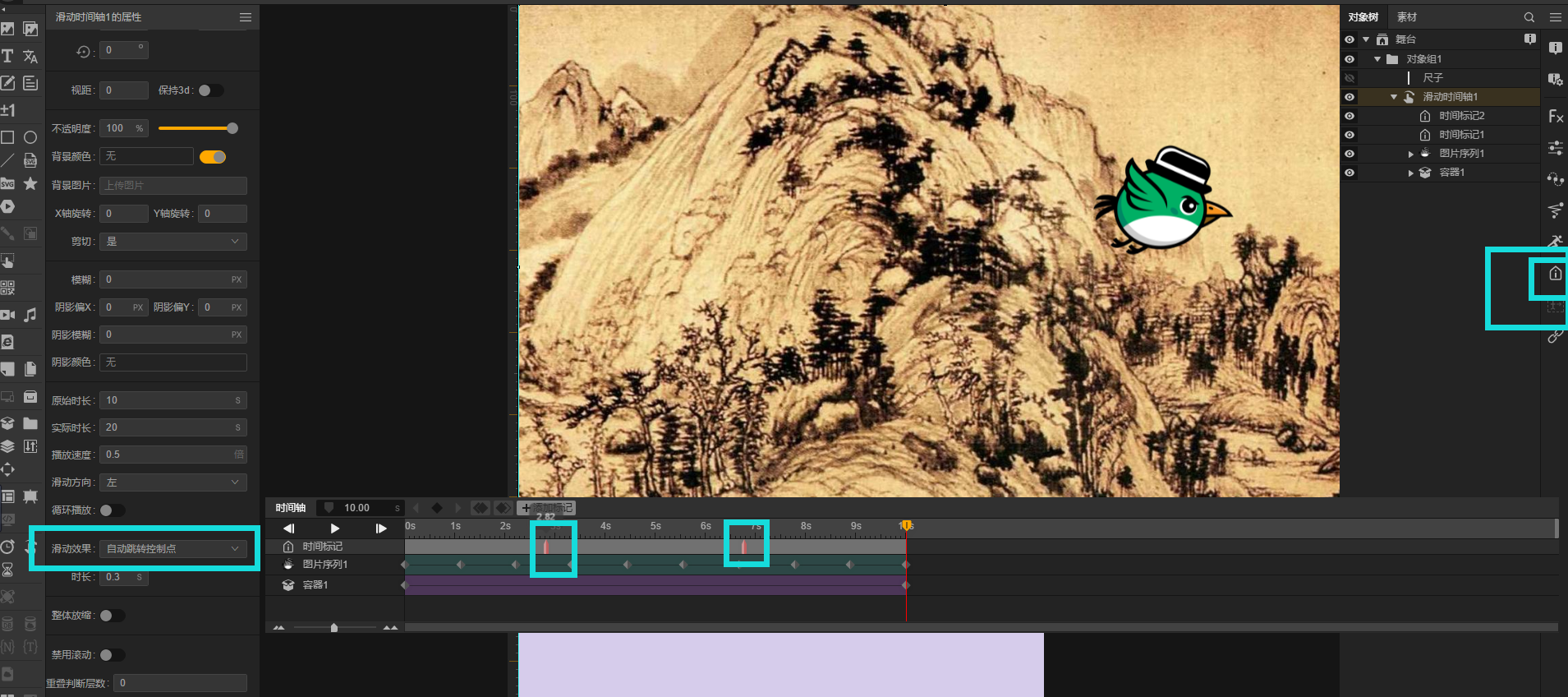Click the 添加标记 button
This screenshot has height=697, width=1568.
click(x=547, y=508)
